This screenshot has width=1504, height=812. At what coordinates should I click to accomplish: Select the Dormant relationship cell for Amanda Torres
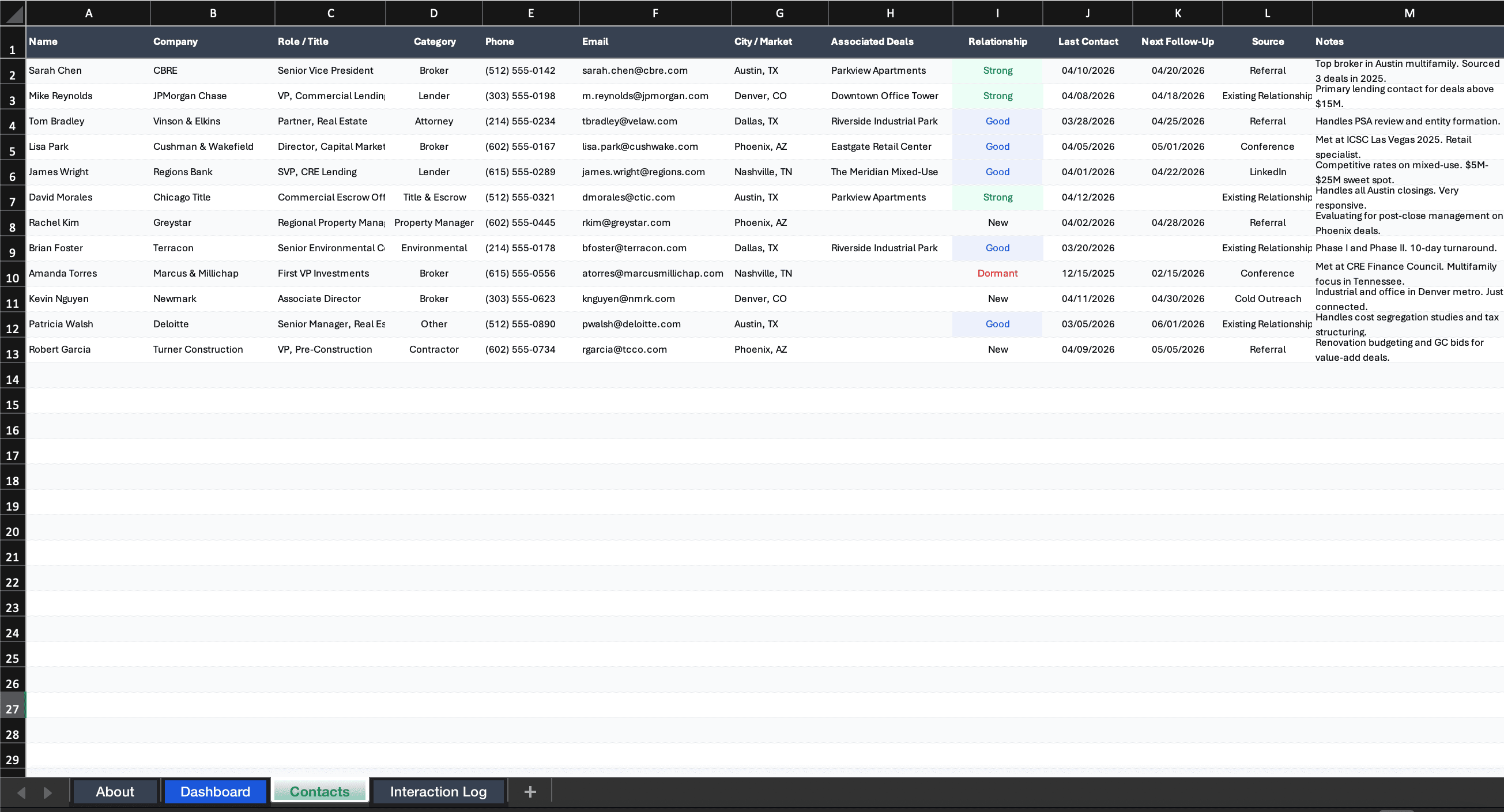pyautogui.click(x=997, y=273)
